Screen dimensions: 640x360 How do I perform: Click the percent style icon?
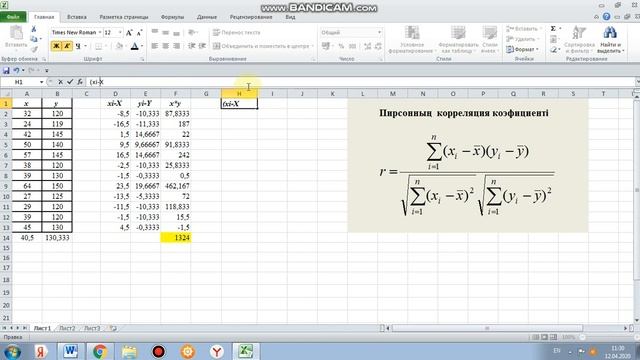pyautogui.click(x=341, y=46)
